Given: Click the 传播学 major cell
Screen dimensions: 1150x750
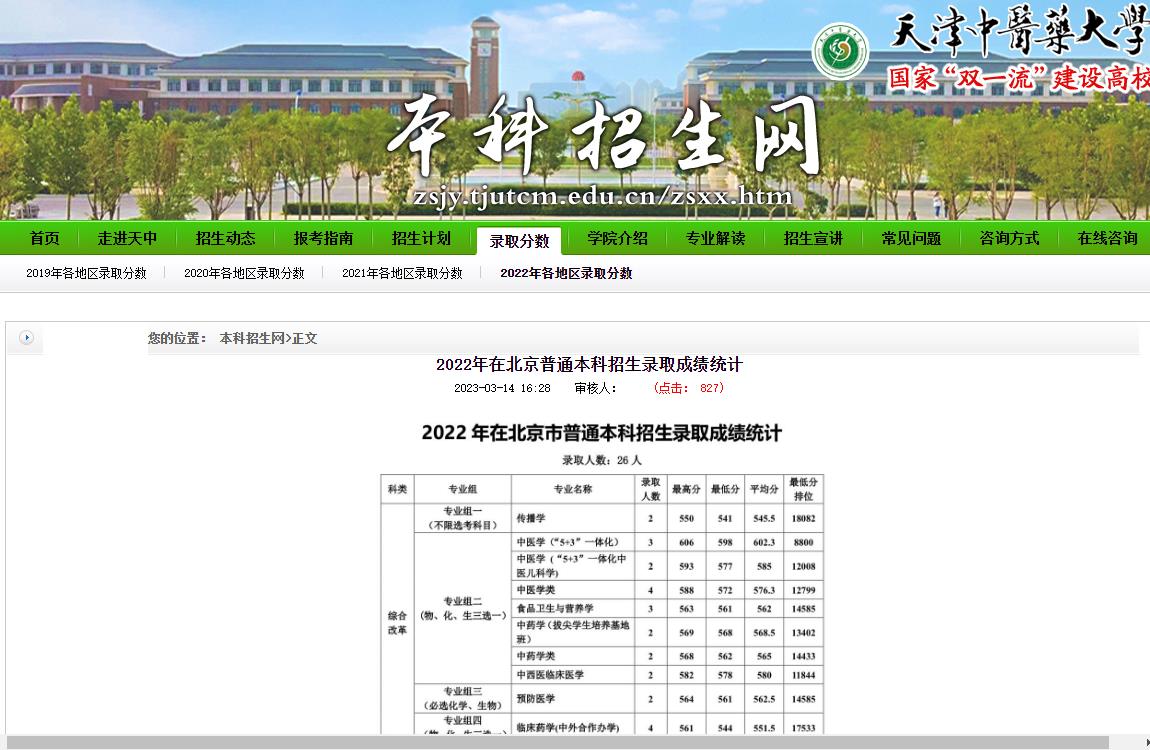Looking at the screenshot, I should pyautogui.click(x=573, y=518).
